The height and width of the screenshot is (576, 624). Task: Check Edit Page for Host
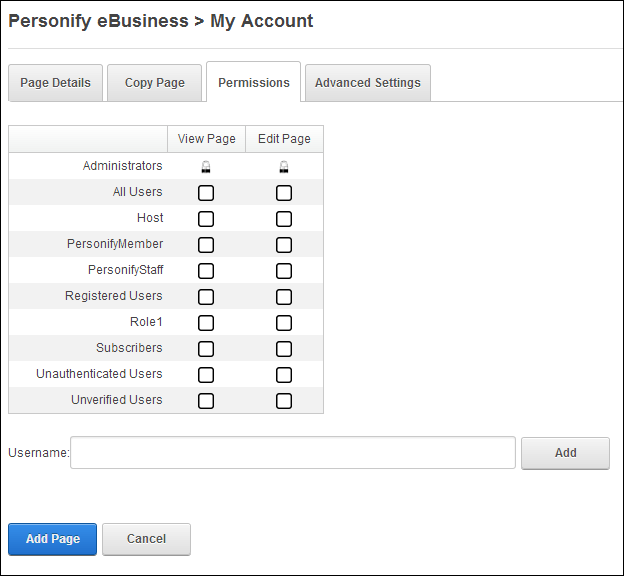[x=284, y=219]
